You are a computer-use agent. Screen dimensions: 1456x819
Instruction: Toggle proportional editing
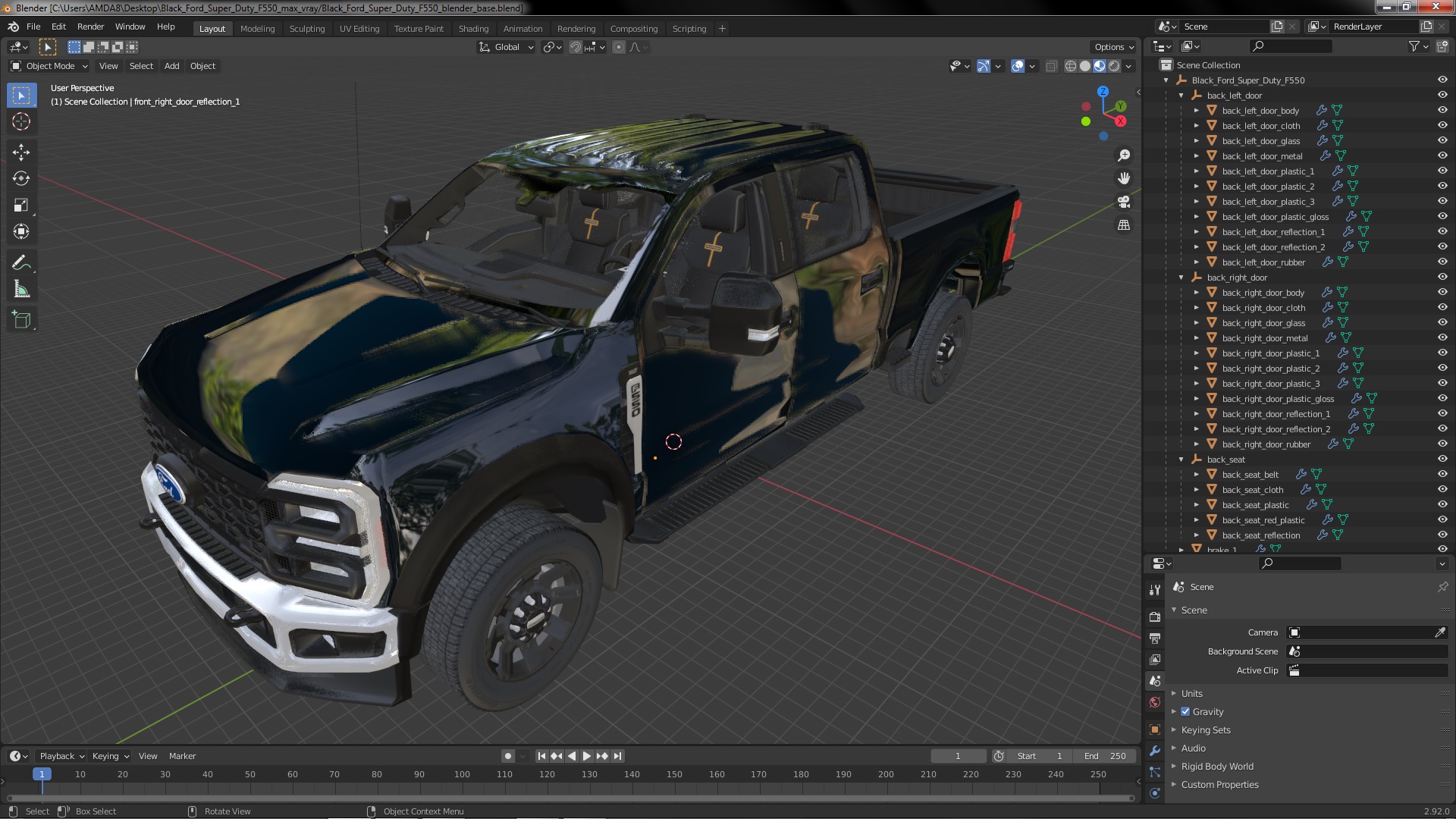(x=619, y=47)
